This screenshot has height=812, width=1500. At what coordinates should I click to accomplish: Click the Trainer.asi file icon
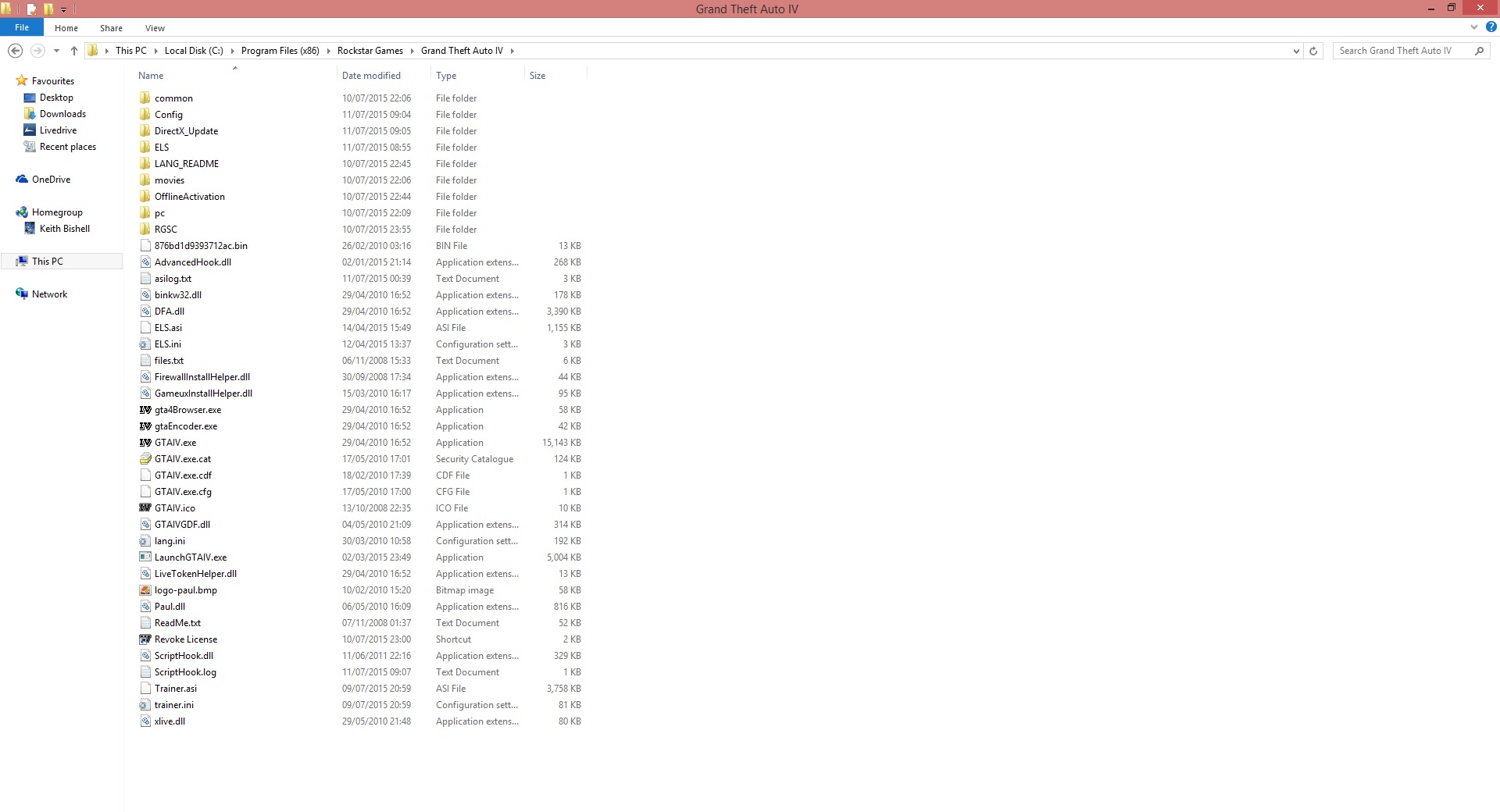[145, 689]
